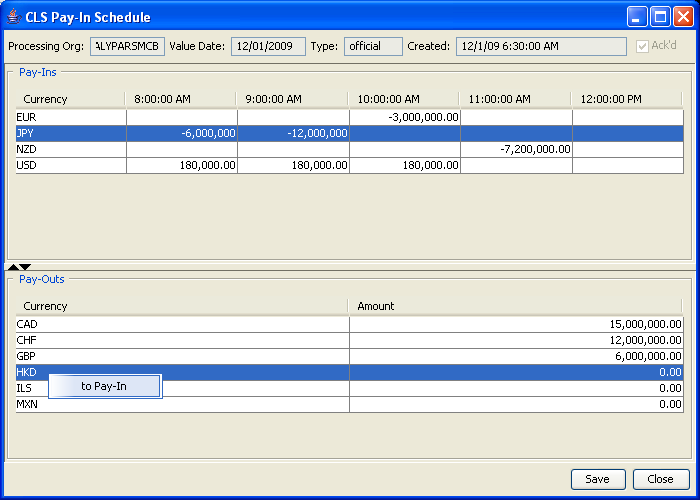Choose 'to Pay-In' context menu entry
Viewport: 700px width, 500px height.
coord(105,387)
